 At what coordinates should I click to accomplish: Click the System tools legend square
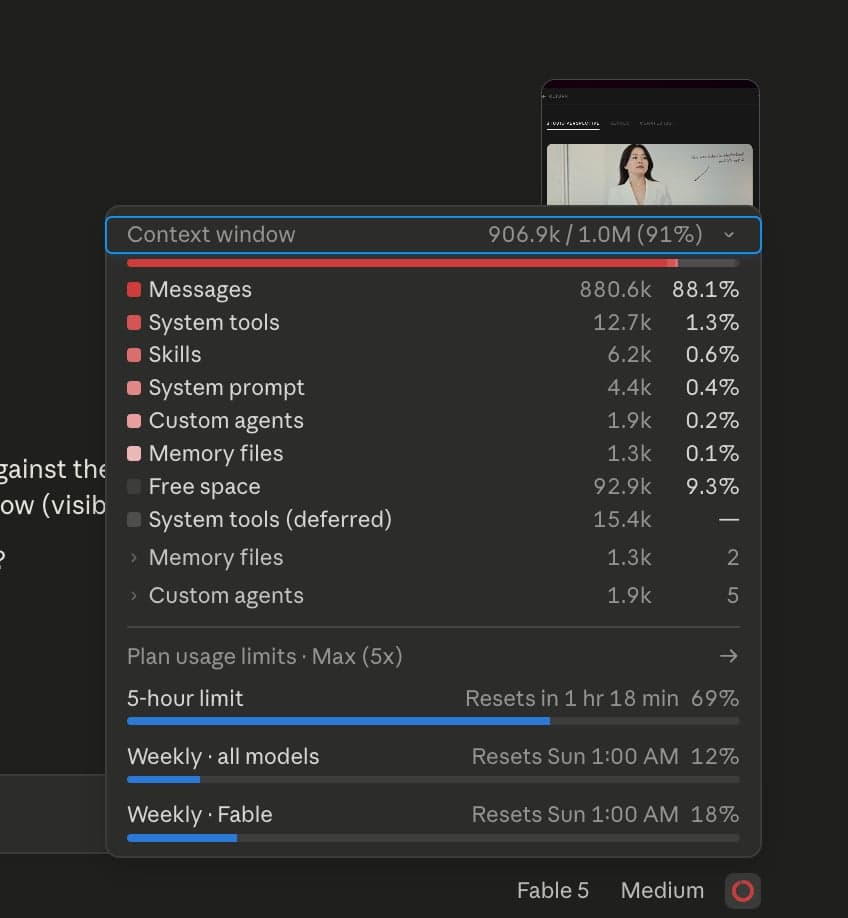point(134,323)
